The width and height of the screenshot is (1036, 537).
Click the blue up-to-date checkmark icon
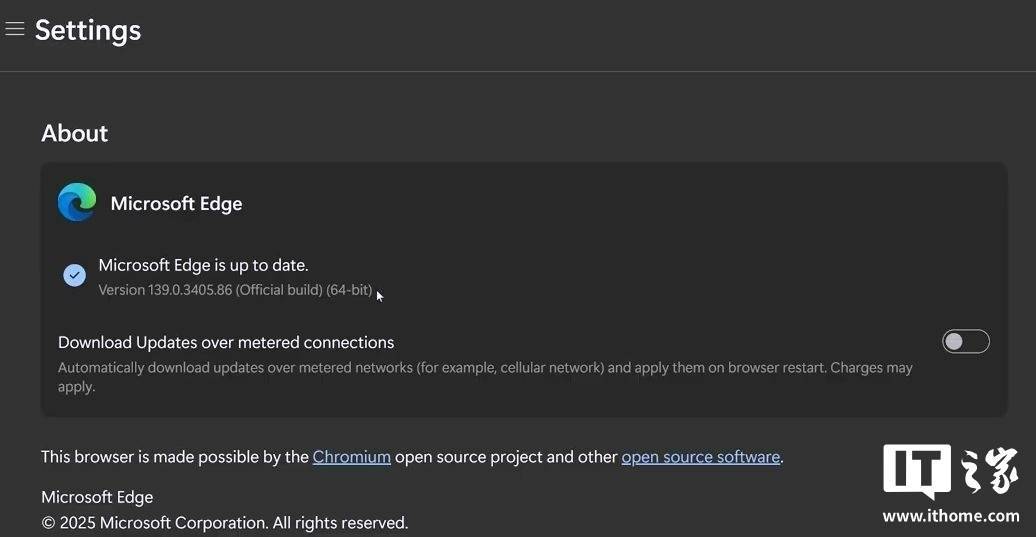coord(74,275)
